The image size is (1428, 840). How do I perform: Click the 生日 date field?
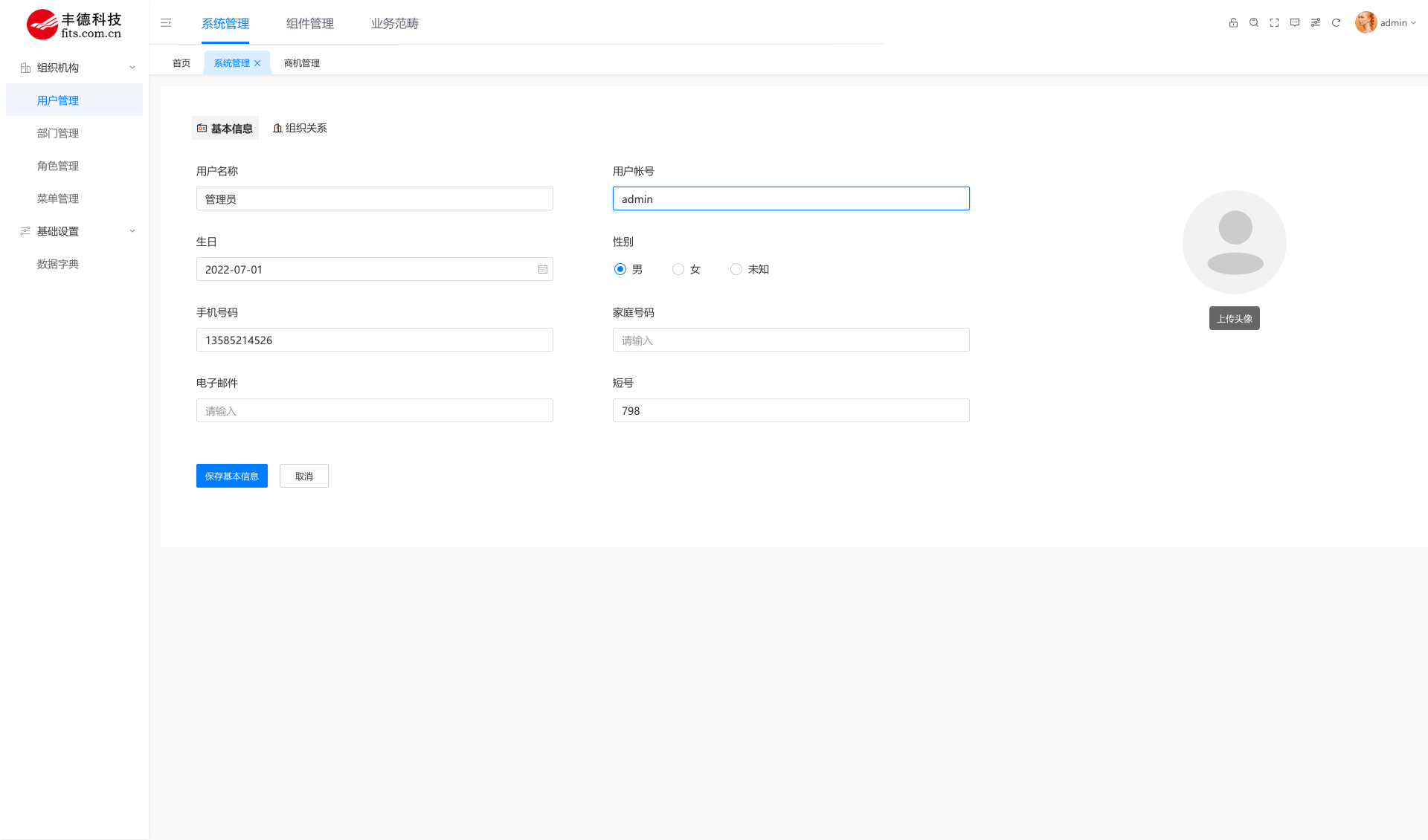375,269
